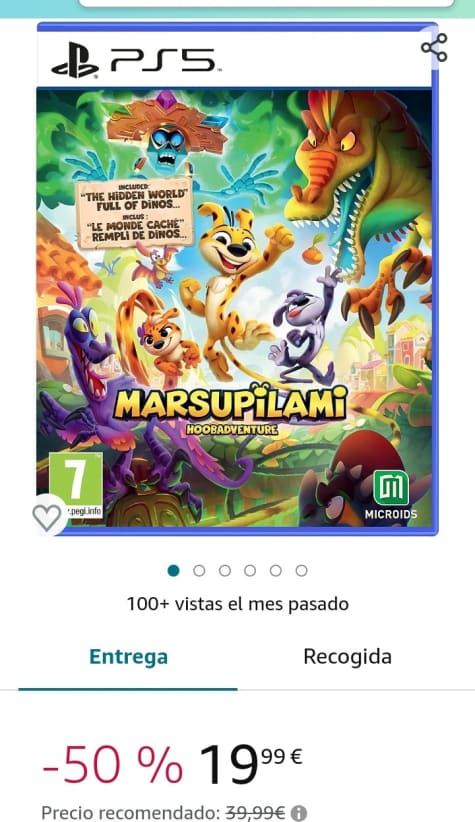Tap the '100+ vistas el mes pasado' text
The width and height of the screenshot is (475, 822).
(238, 604)
